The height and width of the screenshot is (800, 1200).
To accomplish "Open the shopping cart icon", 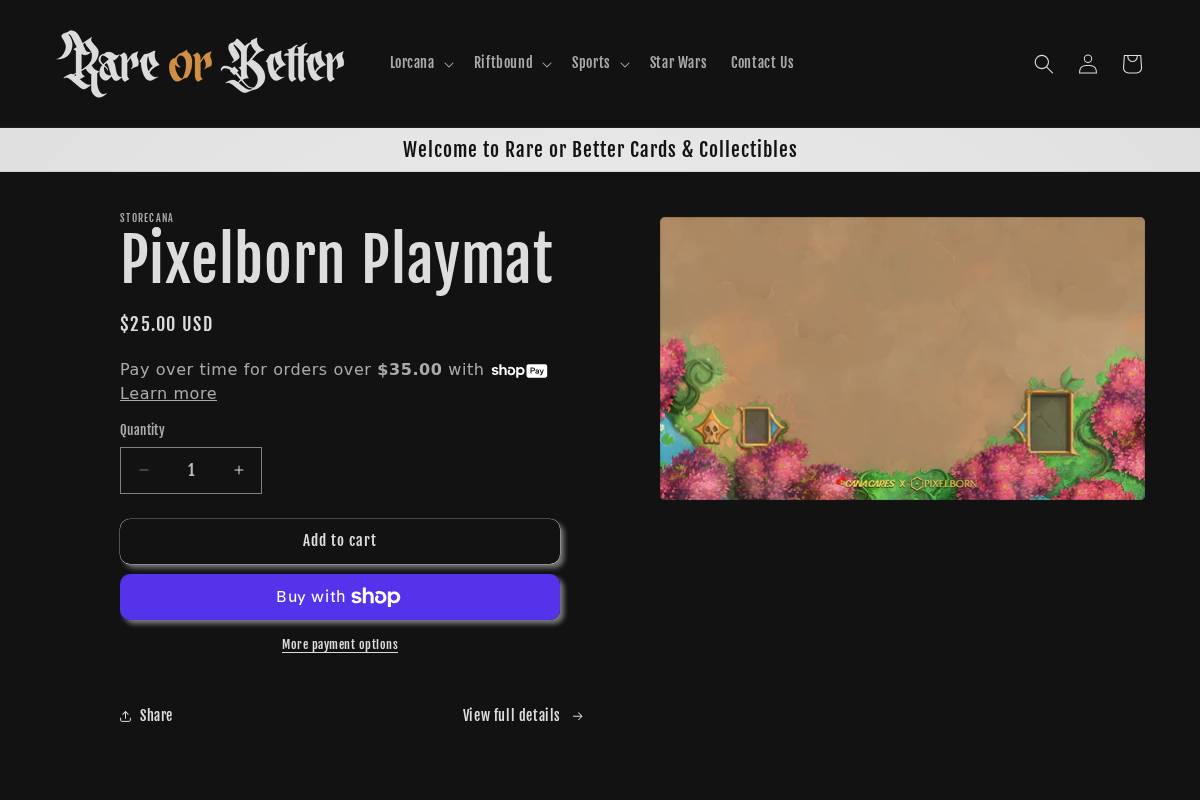I will tap(1131, 64).
